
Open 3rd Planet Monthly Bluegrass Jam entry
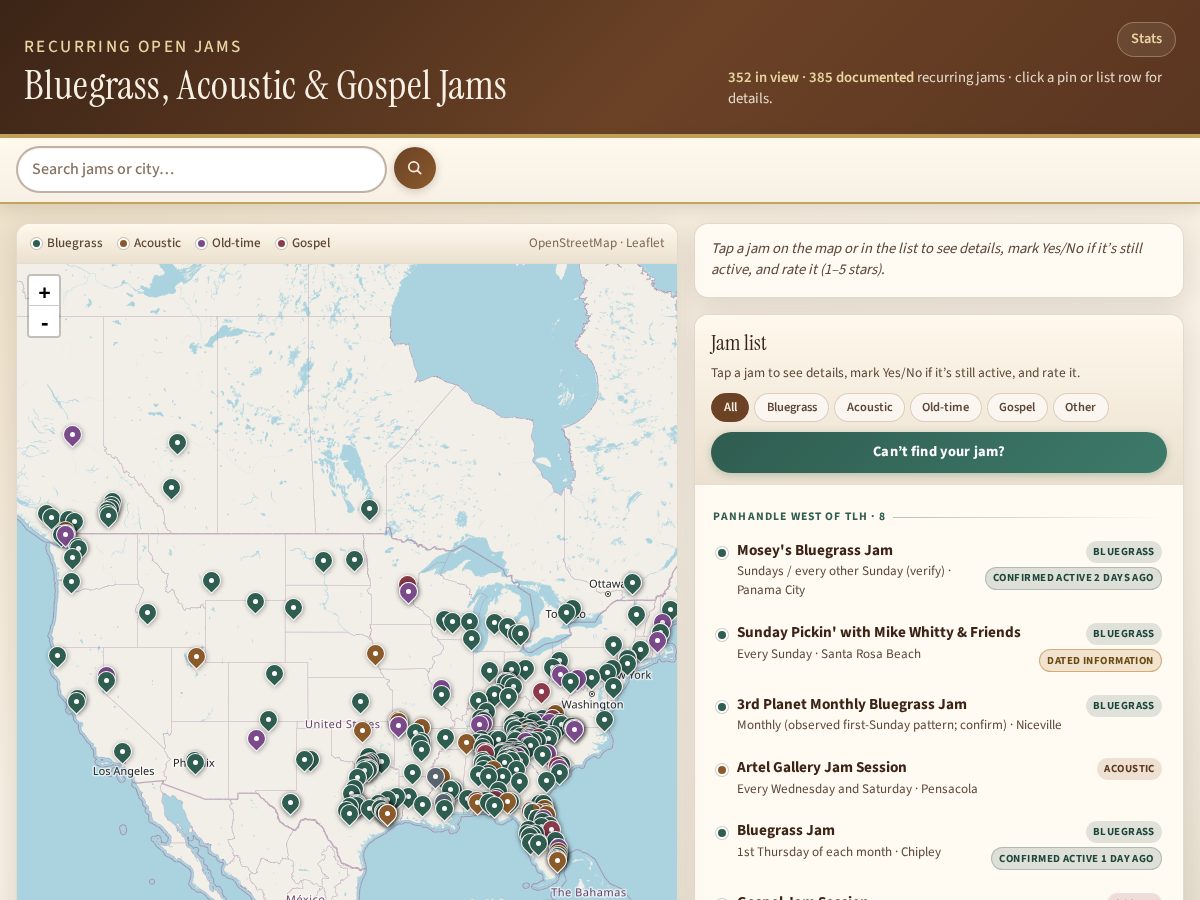pos(938,715)
